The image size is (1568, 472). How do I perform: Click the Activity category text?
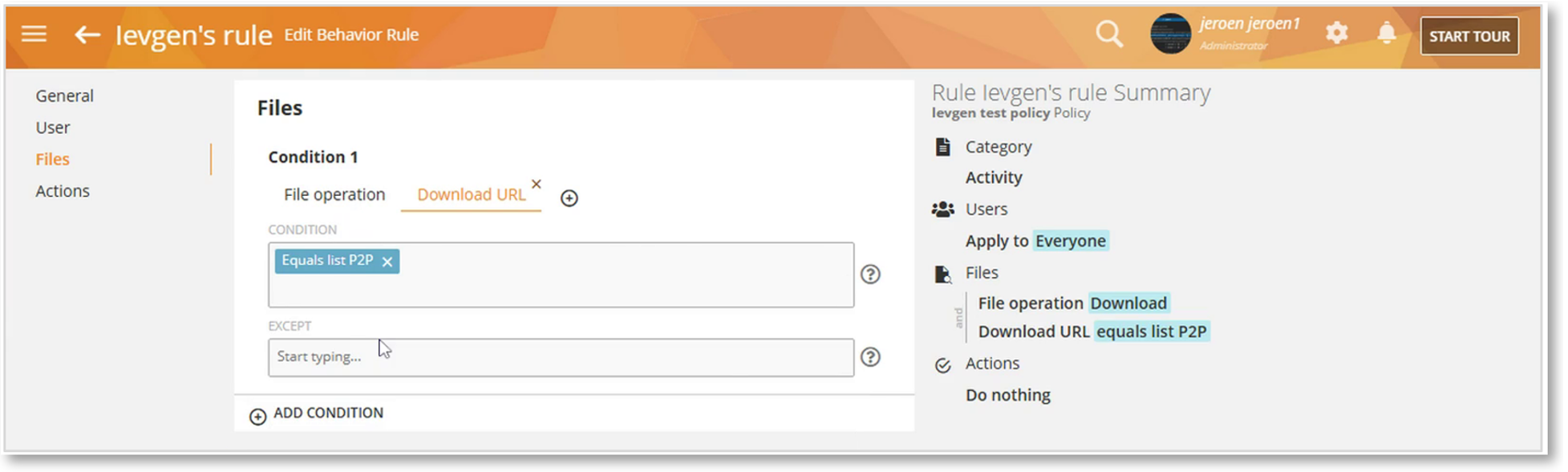click(994, 177)
